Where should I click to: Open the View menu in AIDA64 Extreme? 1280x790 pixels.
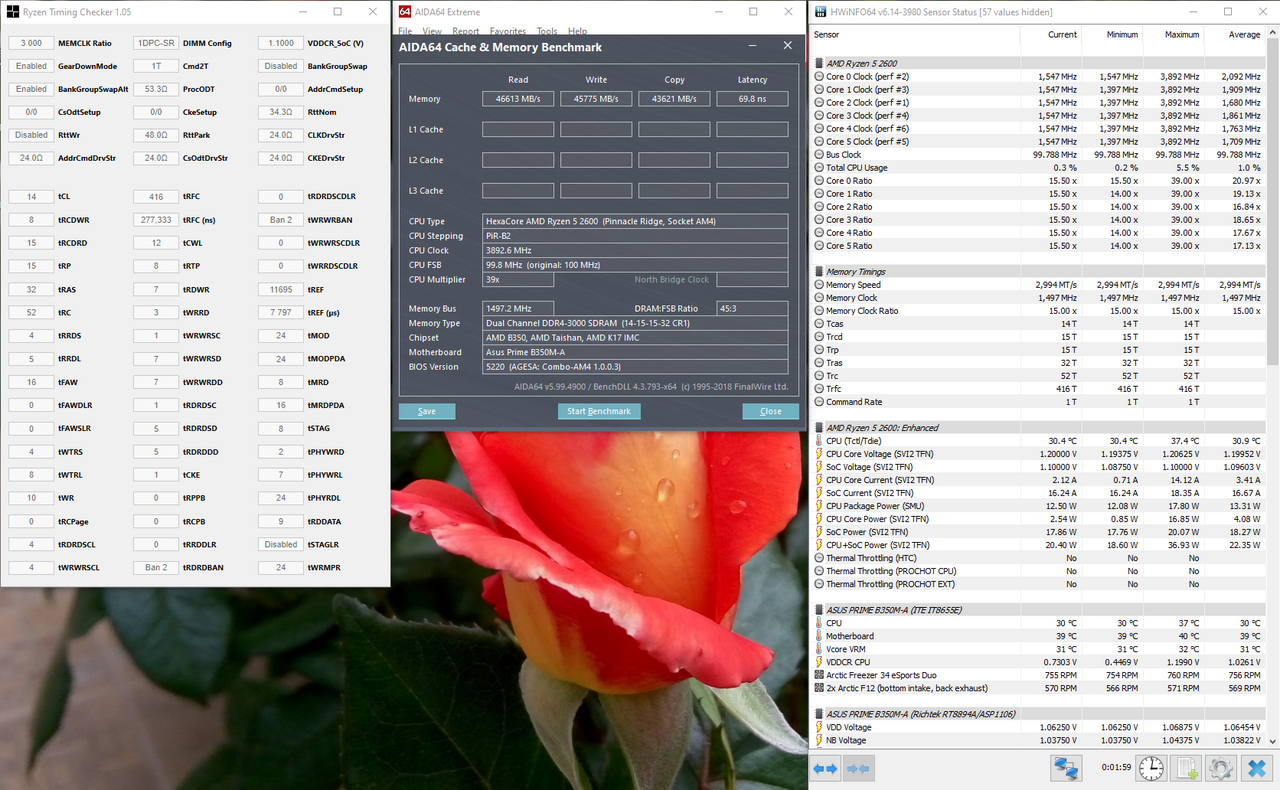pyautogui.click(x=432, y=31)
